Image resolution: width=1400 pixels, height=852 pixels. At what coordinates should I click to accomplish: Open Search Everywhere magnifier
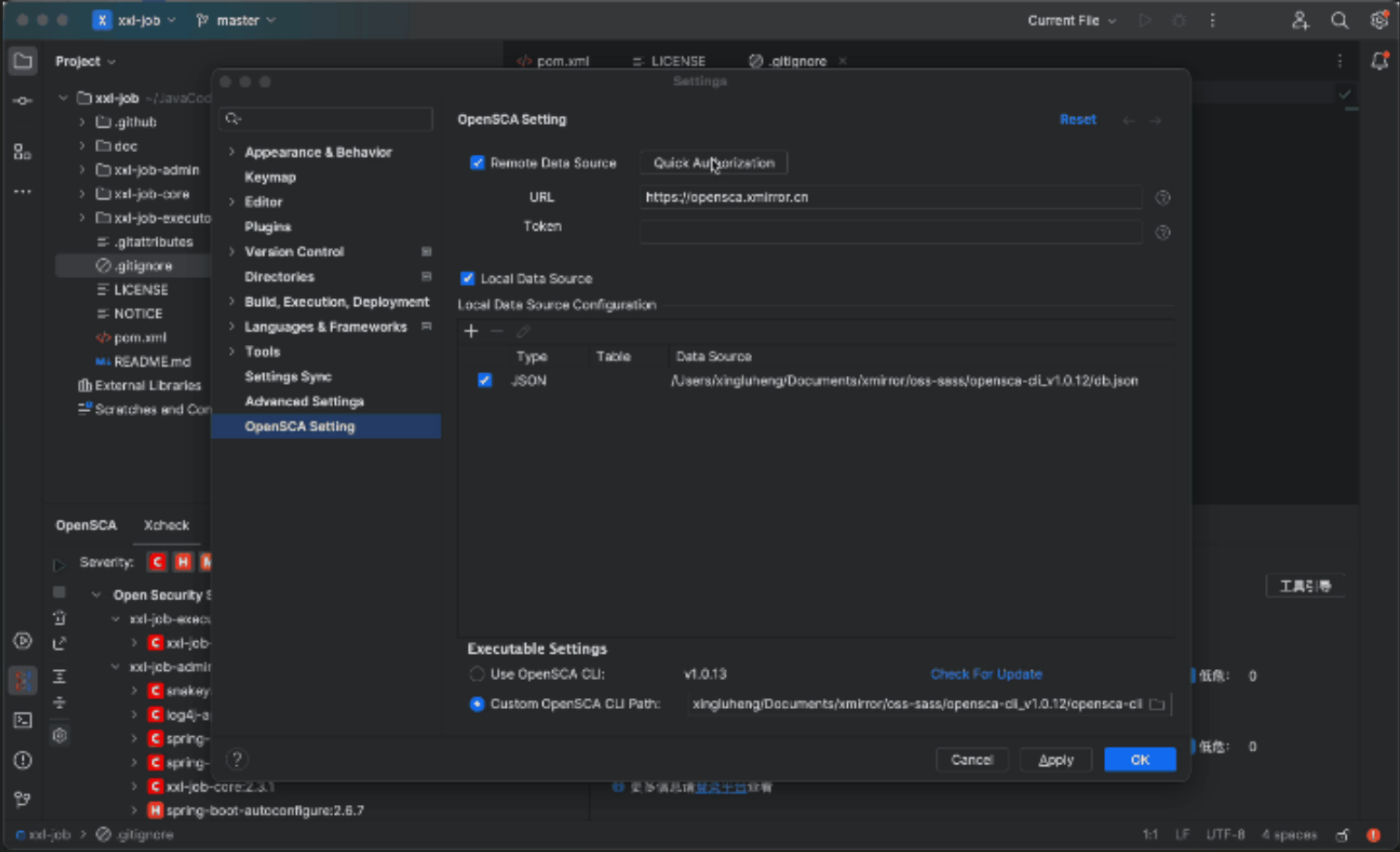click(1339, 20)
